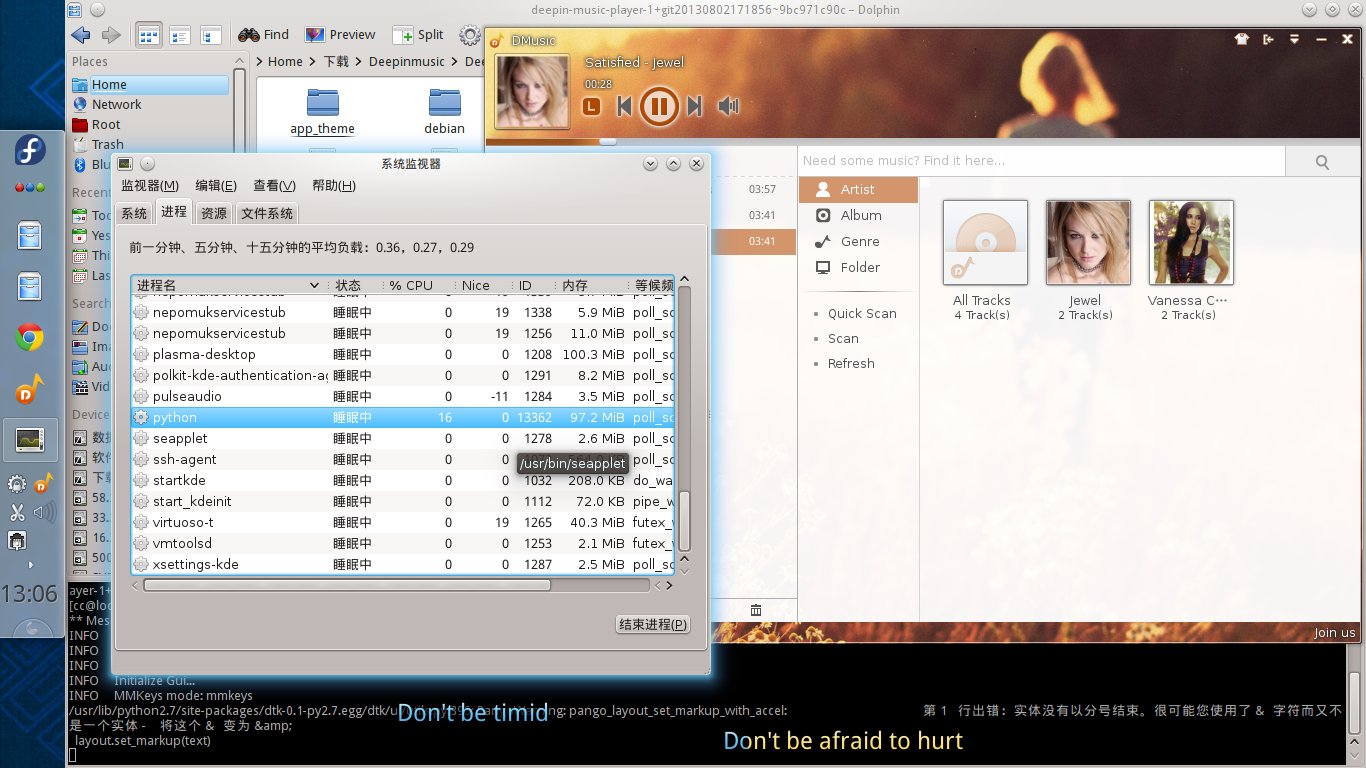Viewport: 1366px width, 768px height.
Task: Open the Jewel artist card
Action: point(1088,260)
